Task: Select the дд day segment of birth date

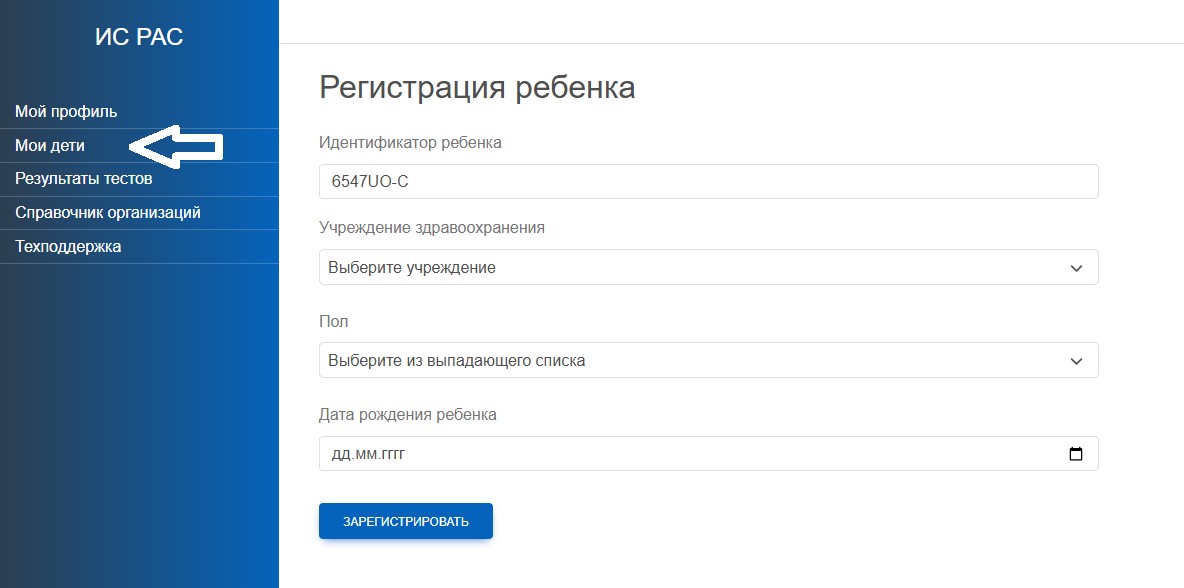Action: [341, 454]
